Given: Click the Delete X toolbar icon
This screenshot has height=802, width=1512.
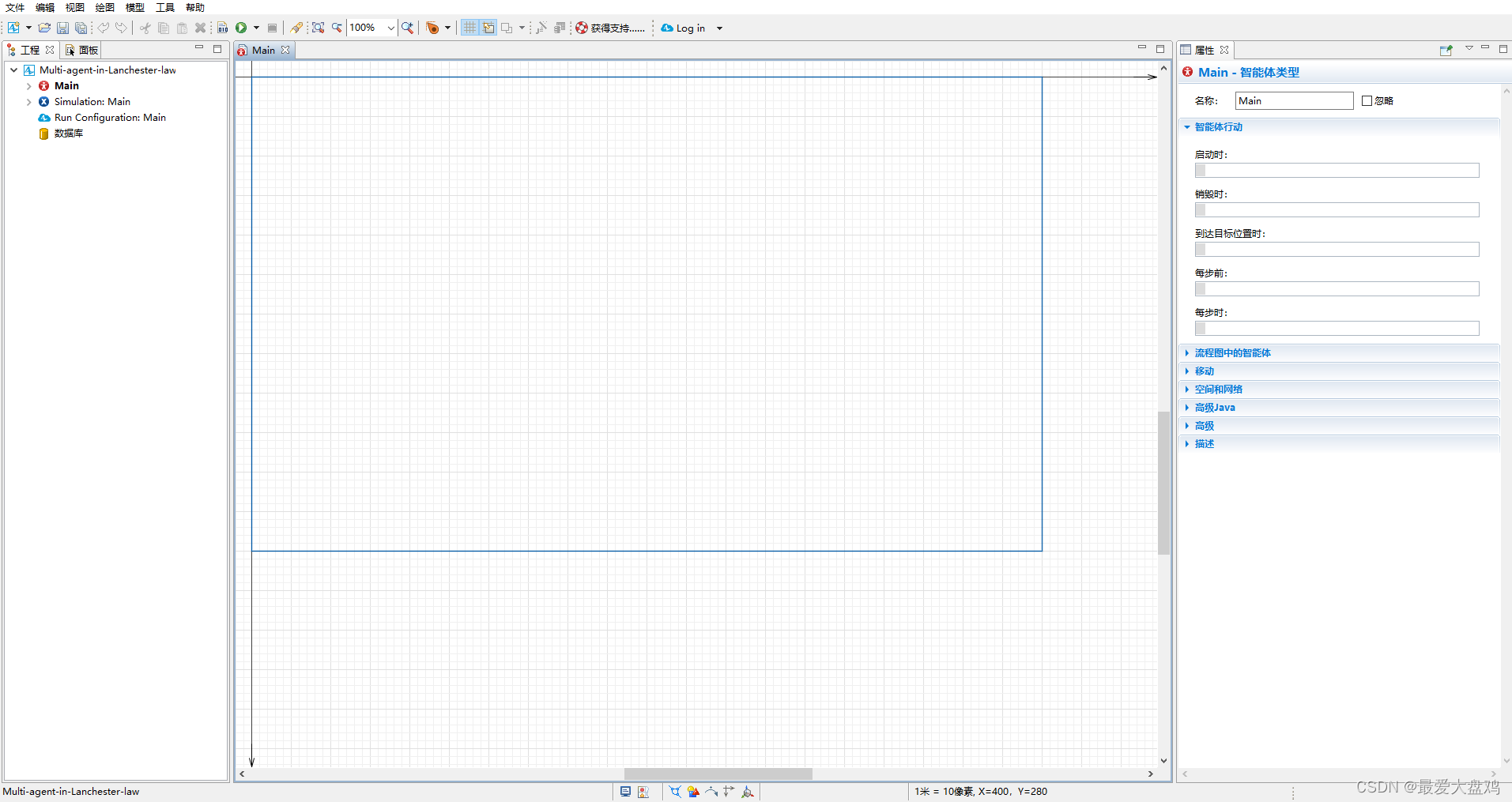Looking at the screenshot, I should point(200,28).
